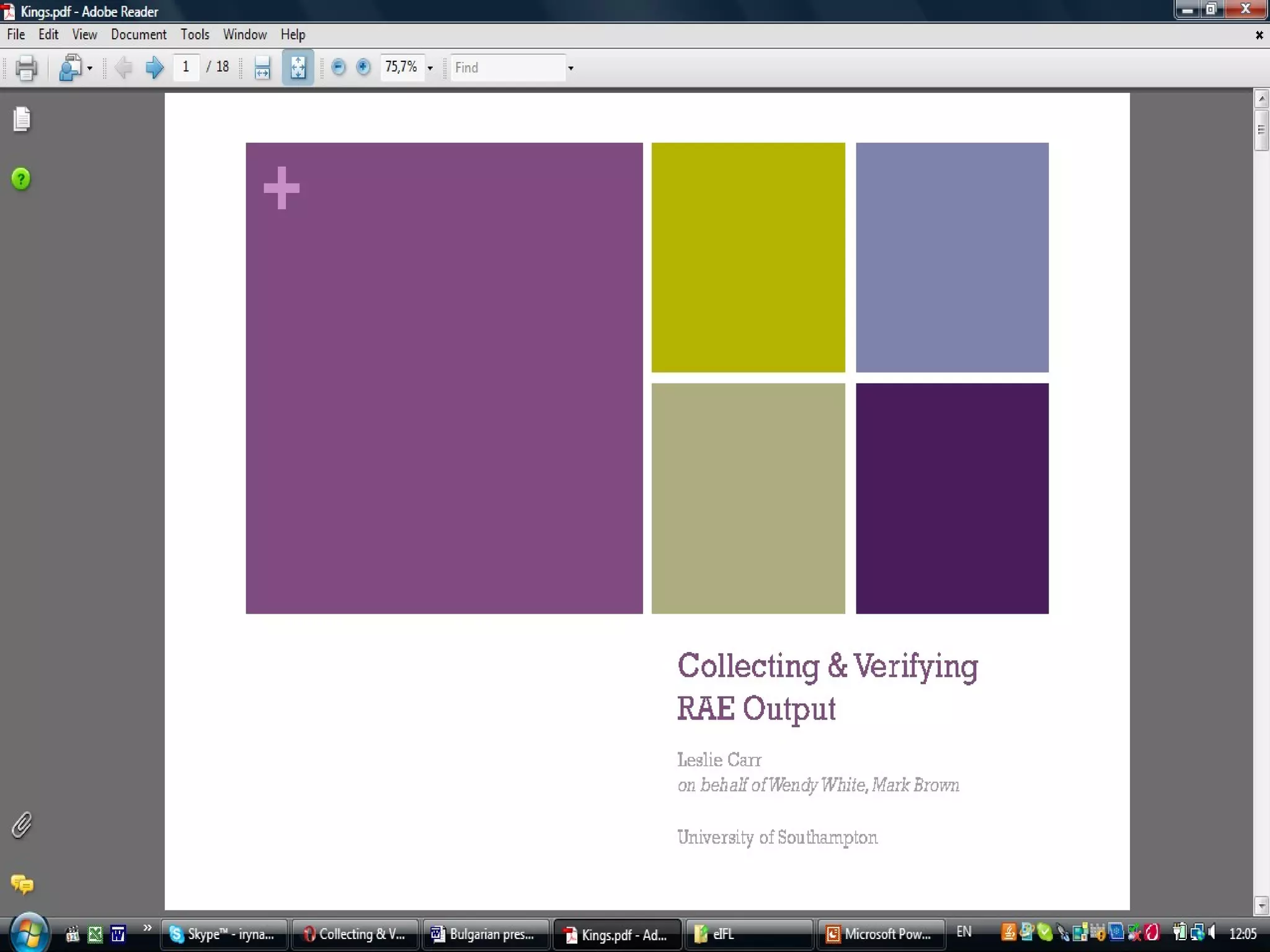
Task: Click the Previous Page arrow
Action: coord(123,68)
